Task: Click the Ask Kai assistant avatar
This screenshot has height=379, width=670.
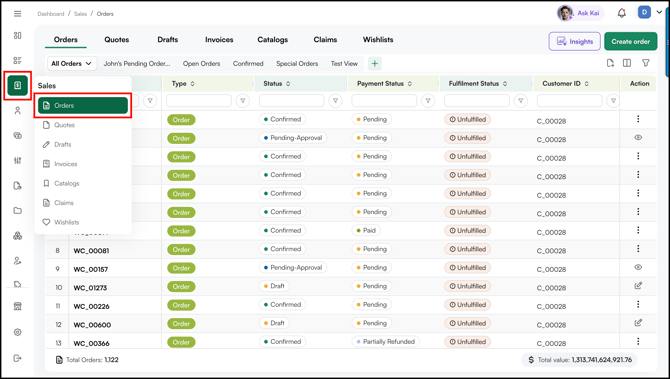Action: tap(564, 13)
